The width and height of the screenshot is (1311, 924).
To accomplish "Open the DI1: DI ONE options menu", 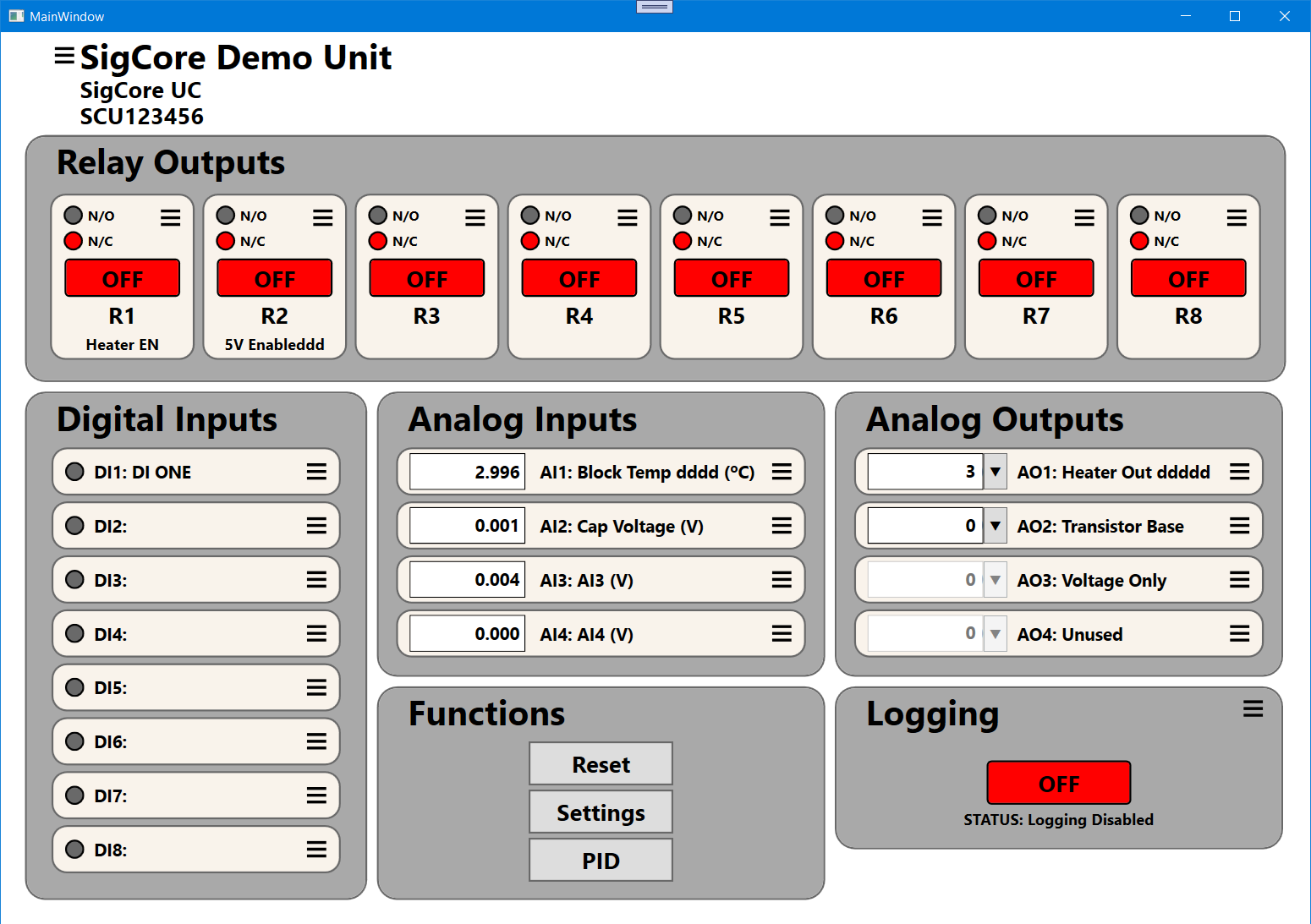I will click(x=316, y=472).
